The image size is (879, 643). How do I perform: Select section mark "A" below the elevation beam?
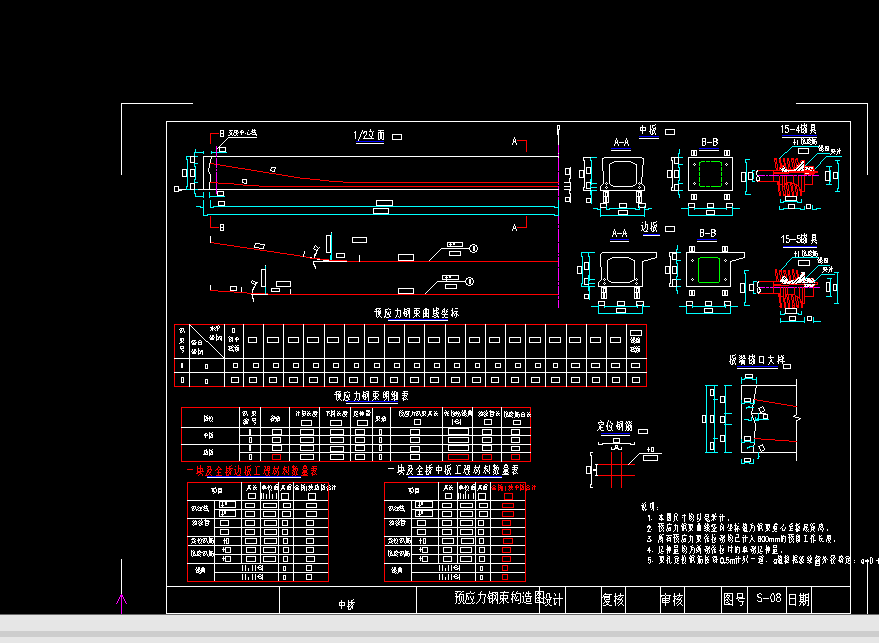[x=514, y=228]
